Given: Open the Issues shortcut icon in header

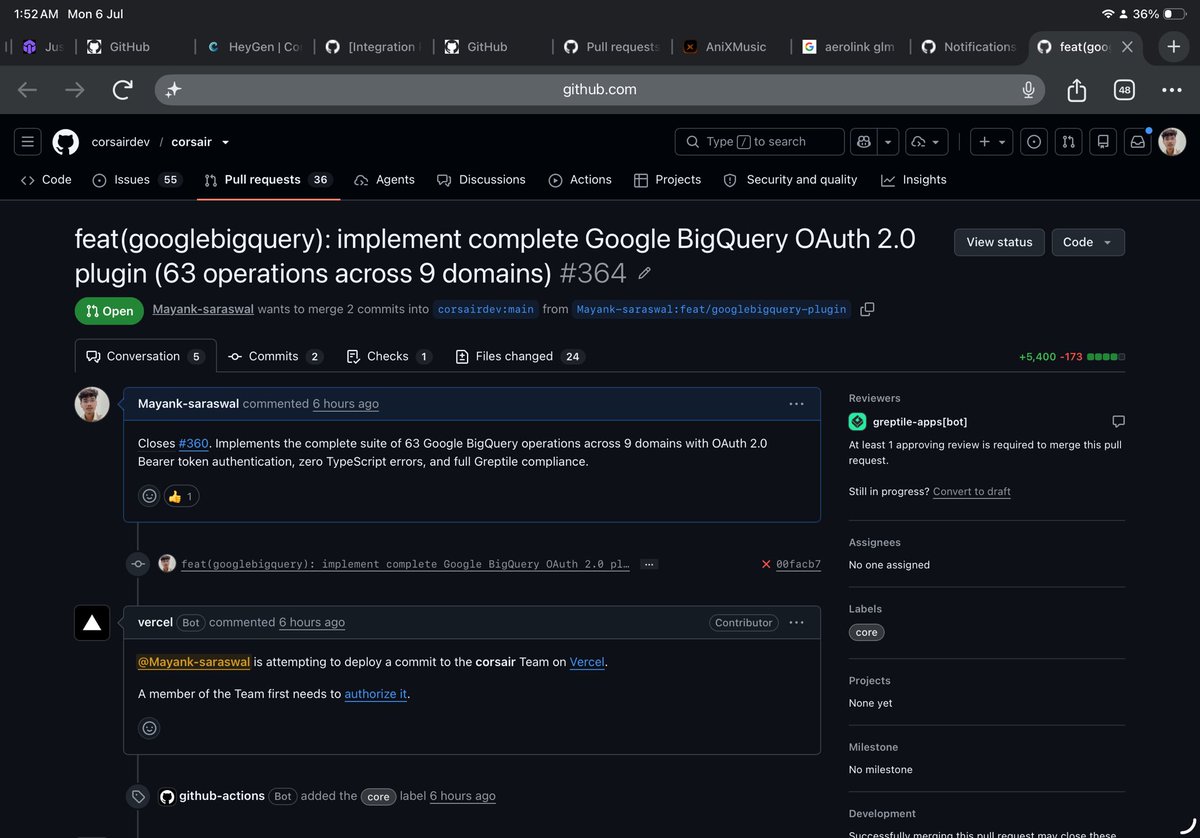Looking at the screenshot, I should [1034, 142].
